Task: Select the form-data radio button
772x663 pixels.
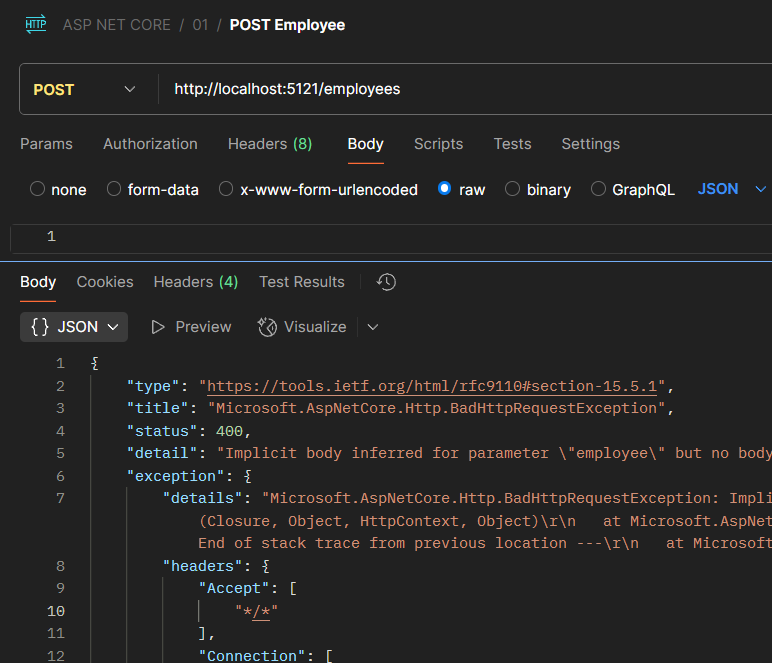Action: 114,189
